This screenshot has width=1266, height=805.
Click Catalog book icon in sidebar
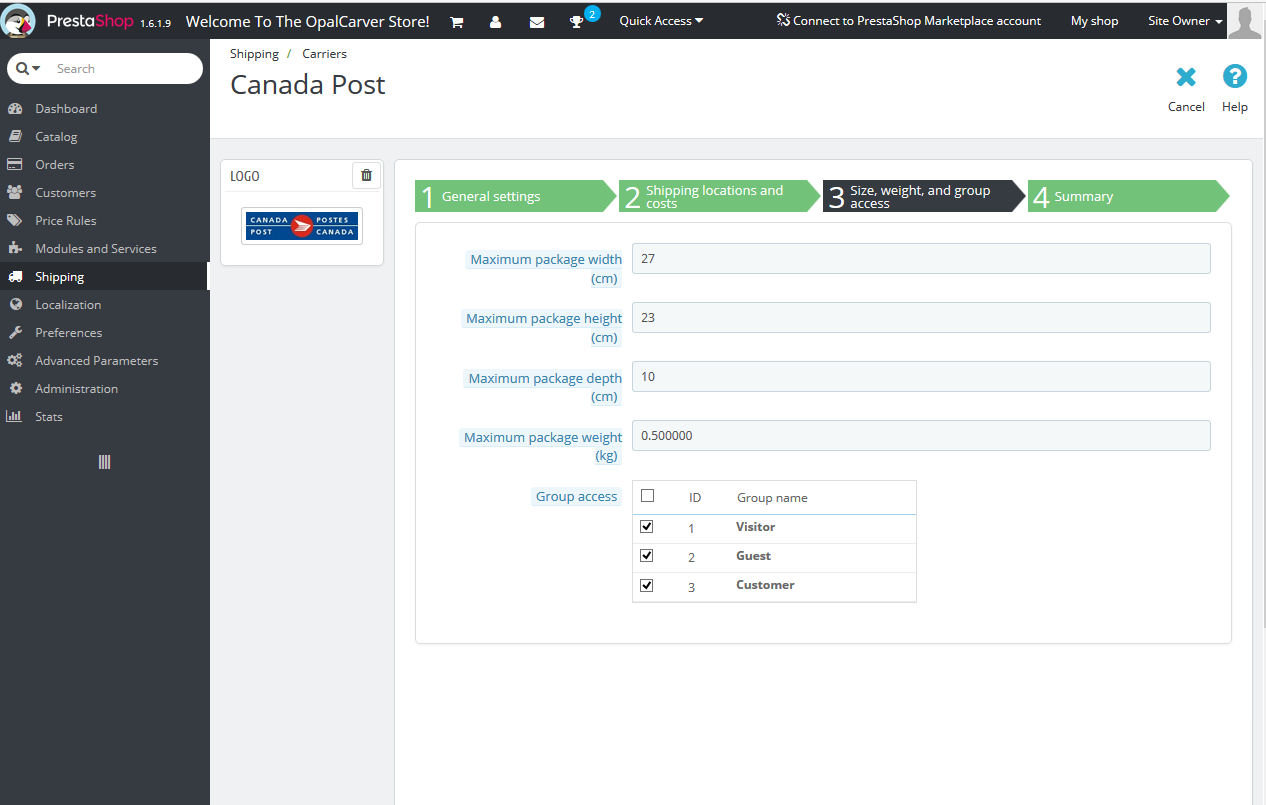15,136
